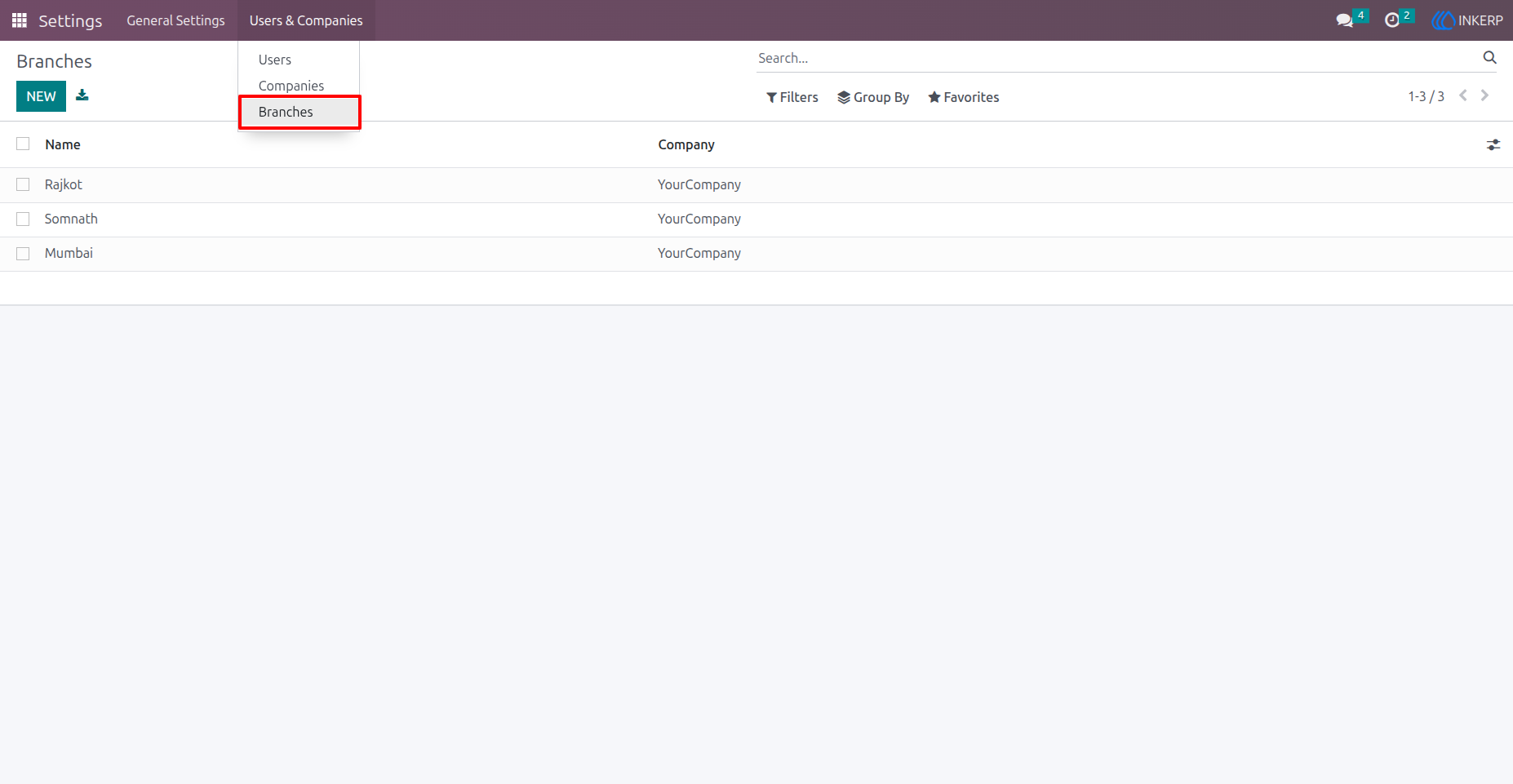The height and width of the screenshot is (784, 1513).
Task: Sort by Name column header
Action: coord(63,144)
